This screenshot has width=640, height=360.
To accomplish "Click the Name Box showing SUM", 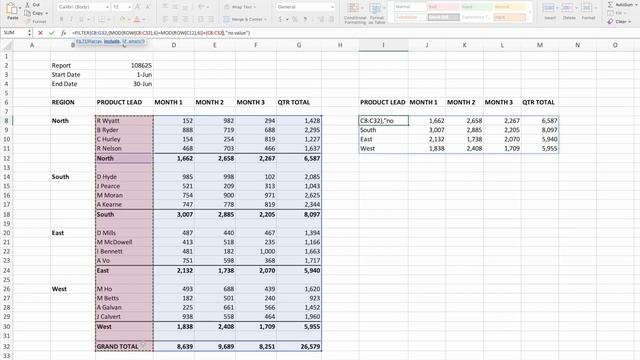I will [x=13, y=33].
